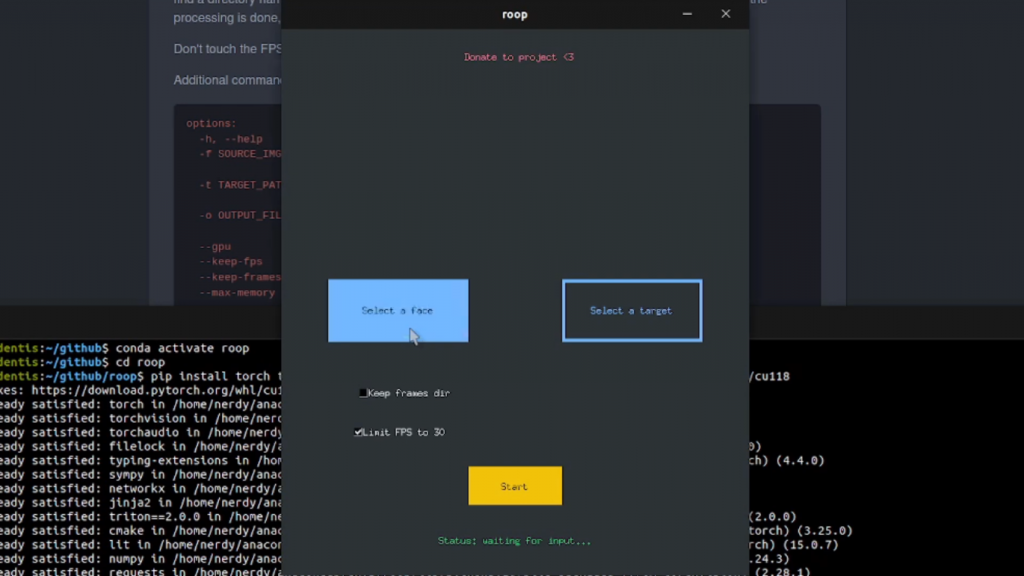Screen dimensions: 1024x576
Task: Click 'pip install torch' command in terminal
Action: (210, 376)
